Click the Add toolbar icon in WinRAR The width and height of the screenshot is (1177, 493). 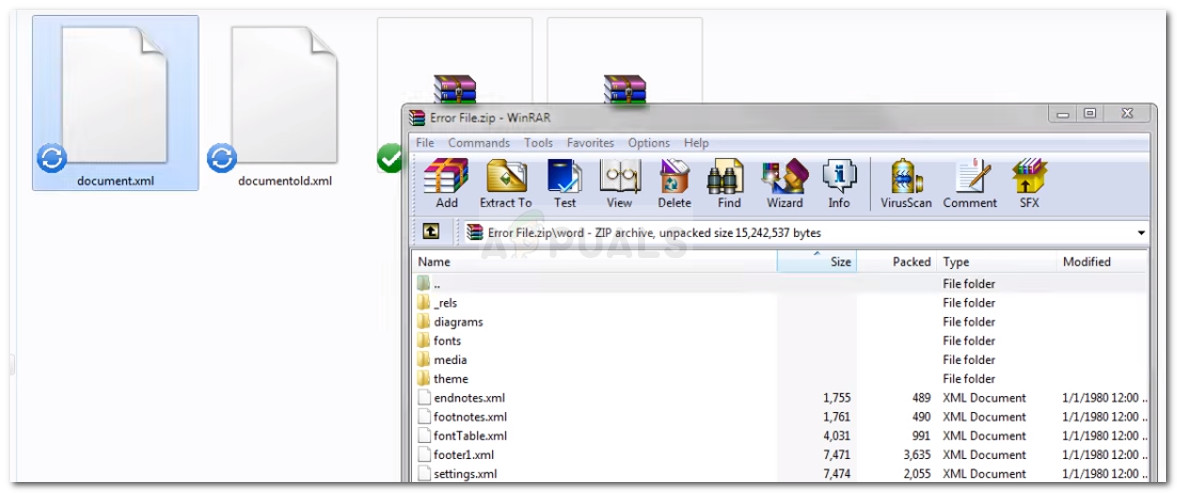point(446,183)
